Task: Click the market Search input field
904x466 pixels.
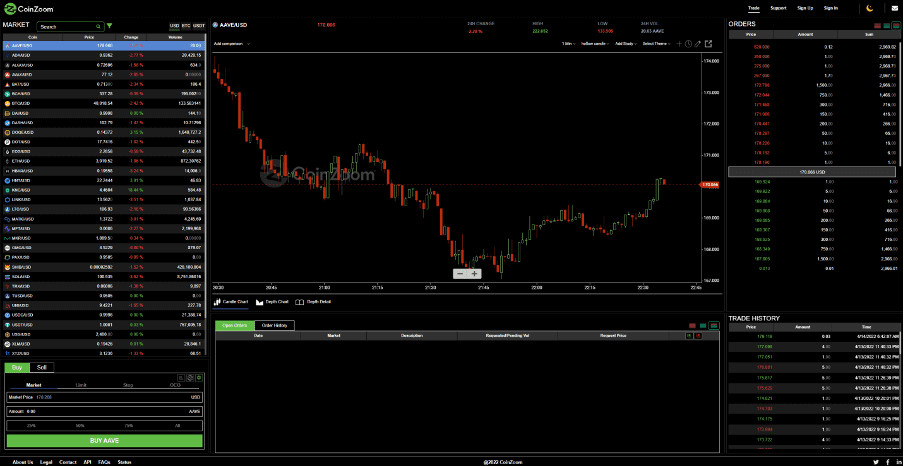Action: [x=70, y=27]
